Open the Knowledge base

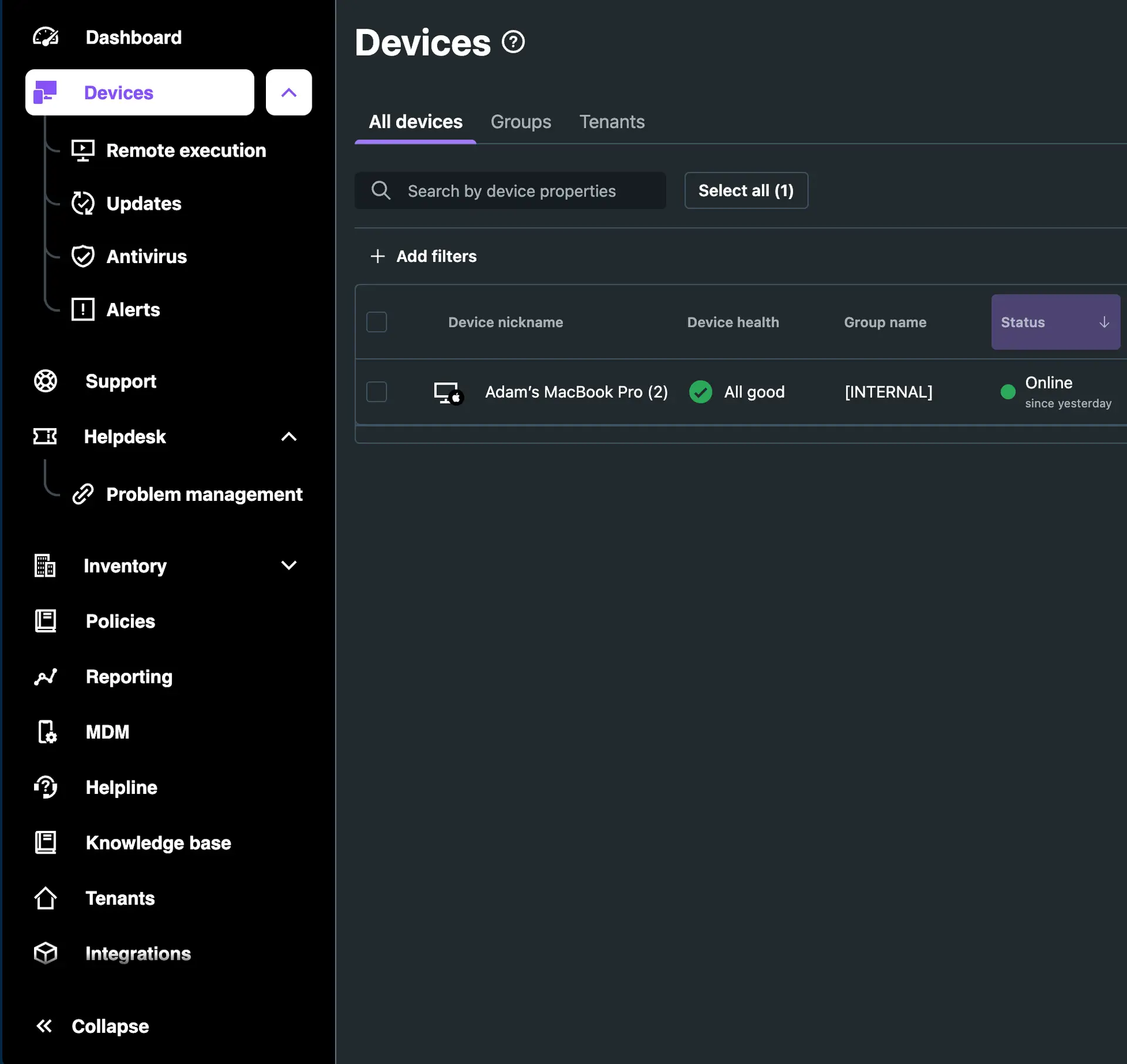158,843
